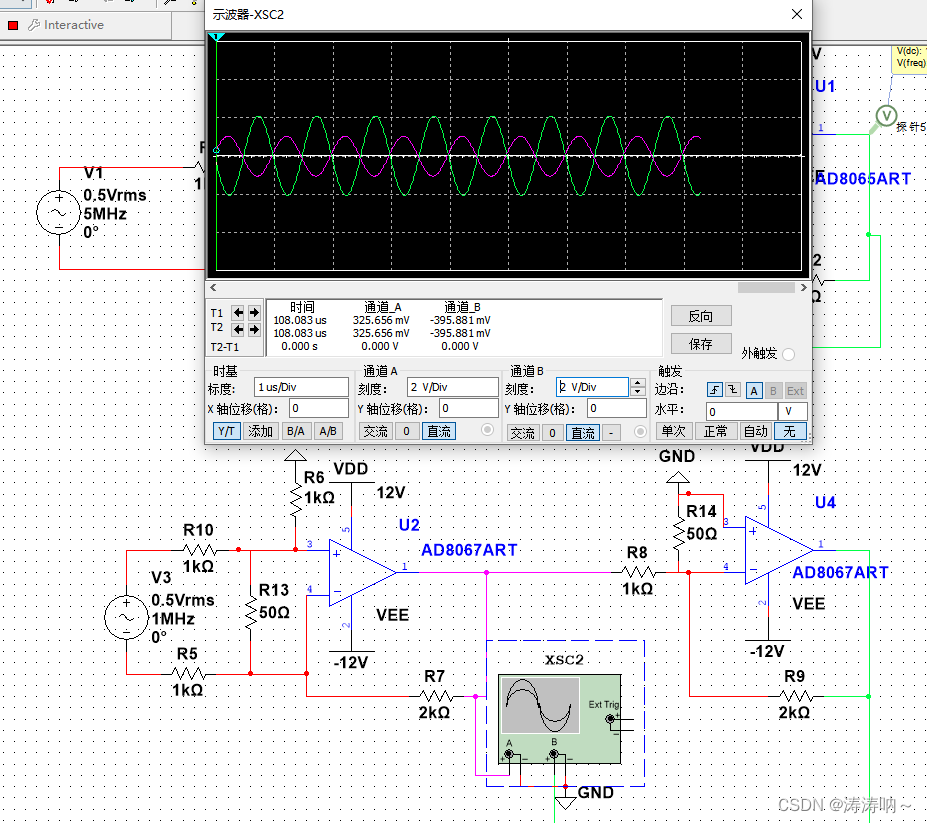
Task: Select GND symbol below XSC2 oscilloscope
Action: 566,802
